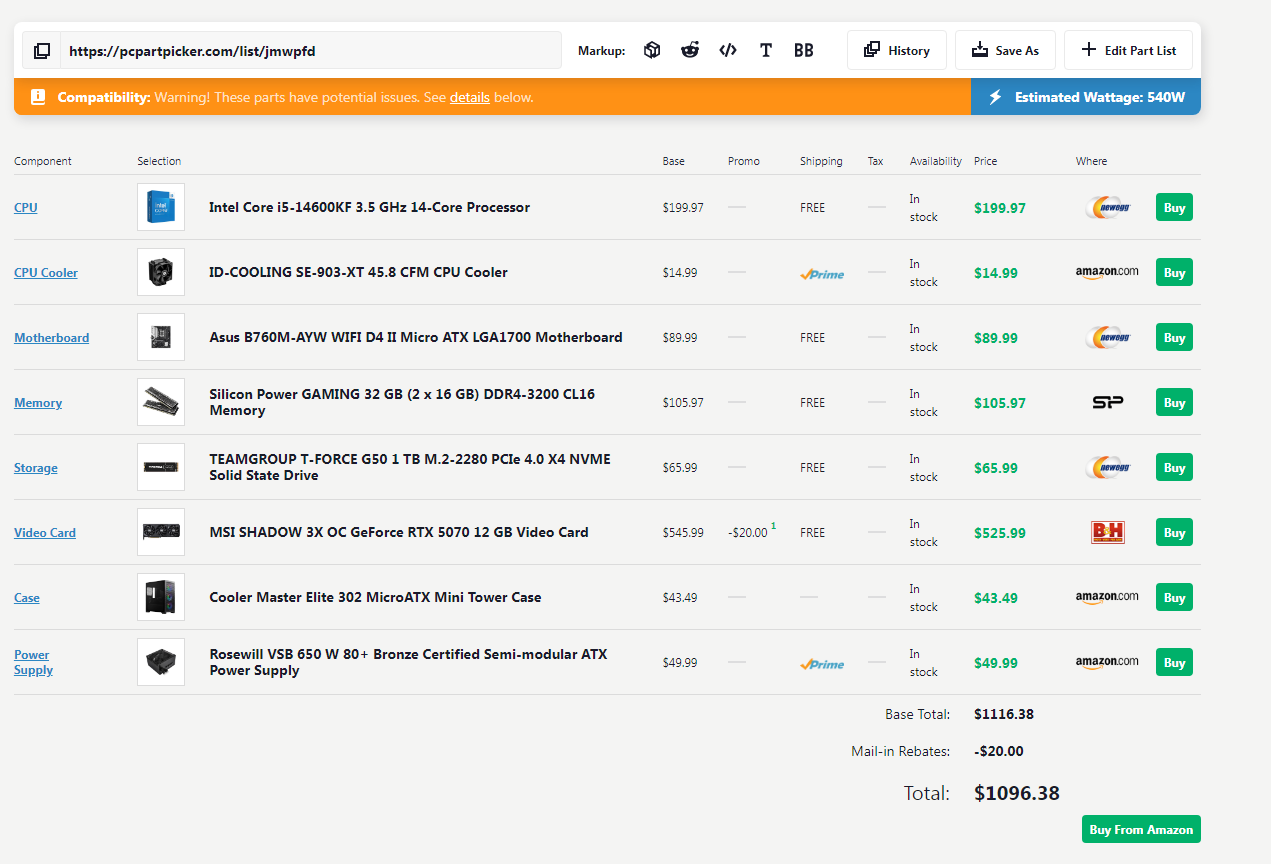Open the CPU component link
This screenshot has height=864, width=1271.
pos(26,208)
